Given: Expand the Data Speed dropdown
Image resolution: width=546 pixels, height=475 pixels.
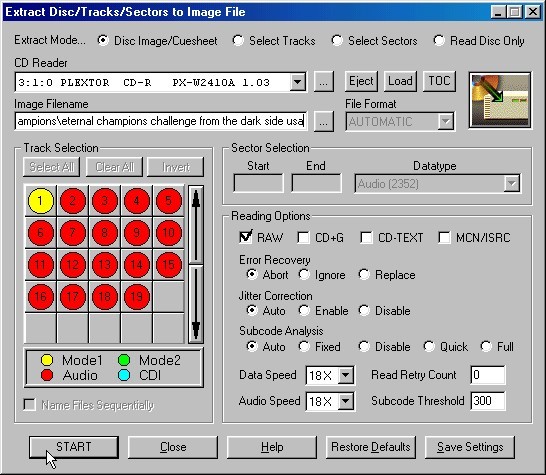Looking at the screenshot, I should click(346, 375).
